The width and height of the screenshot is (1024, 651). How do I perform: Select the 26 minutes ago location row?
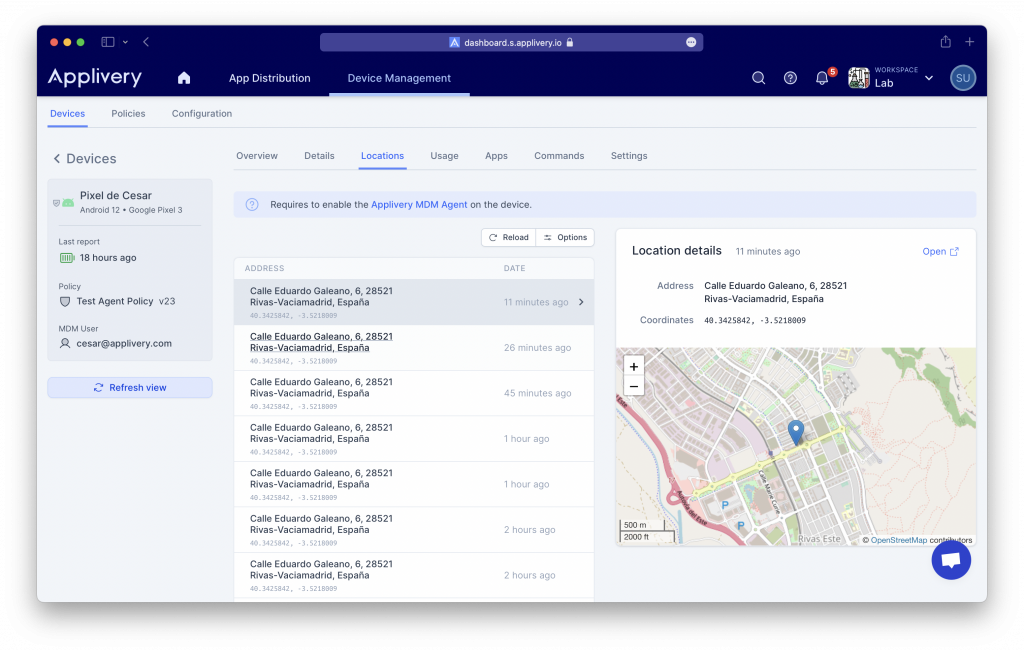pyautogui.click(x=414, y=348)
